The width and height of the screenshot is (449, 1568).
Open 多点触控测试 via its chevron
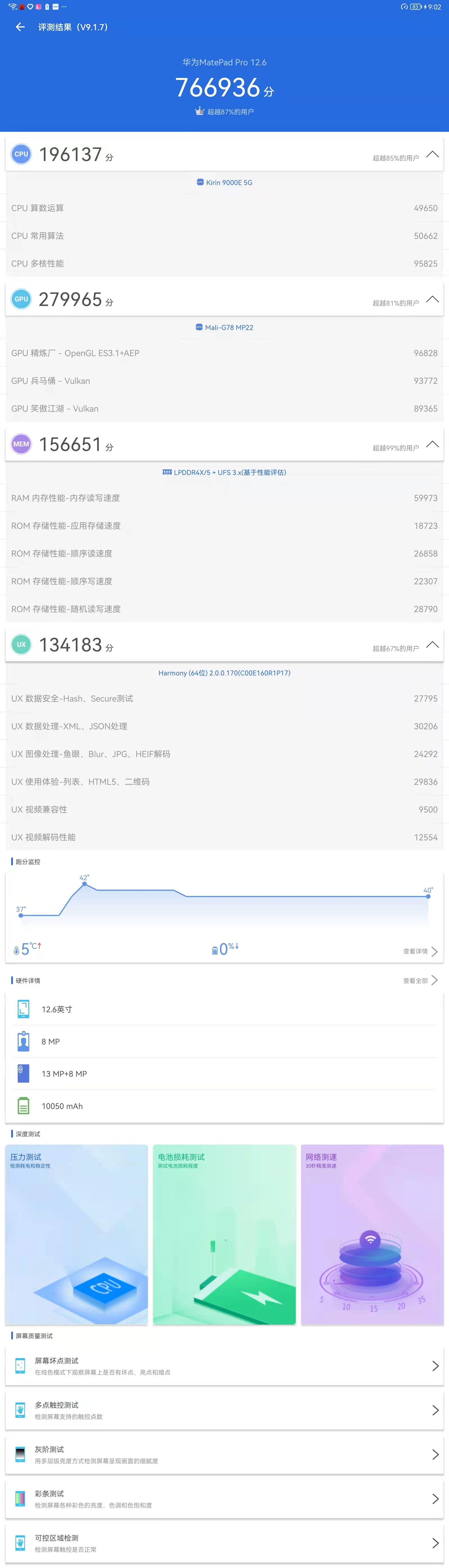pyautogui.click(x=435, y=1410)
